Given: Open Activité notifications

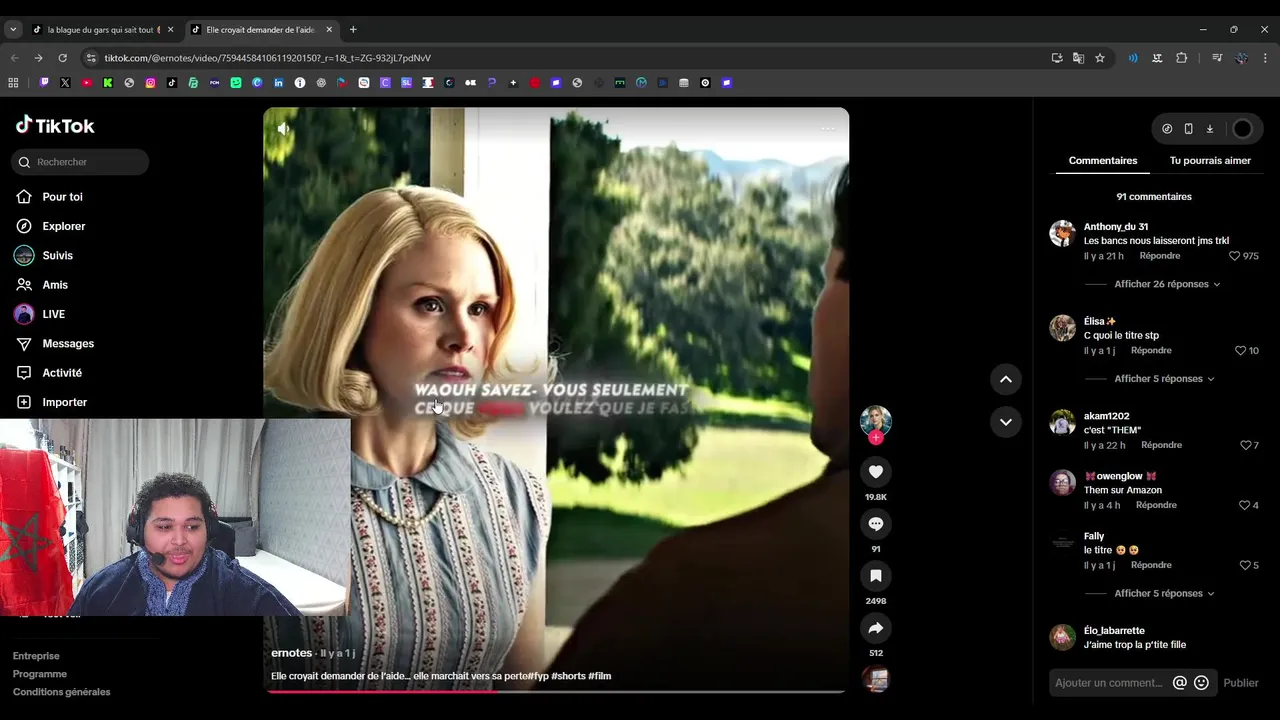Looking at the screenshot, I should (x=62, y=373).
